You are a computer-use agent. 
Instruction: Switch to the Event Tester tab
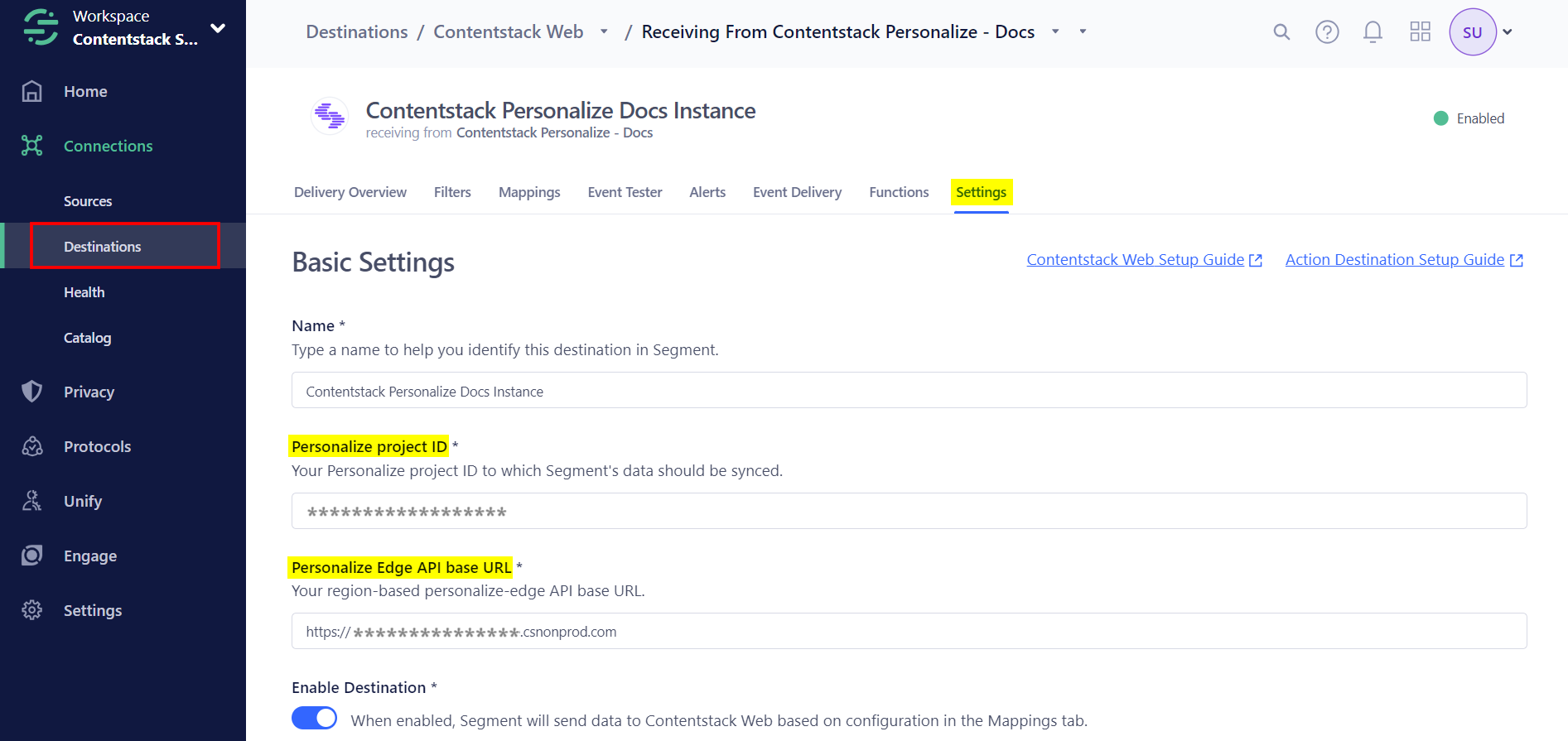(625, 192)
